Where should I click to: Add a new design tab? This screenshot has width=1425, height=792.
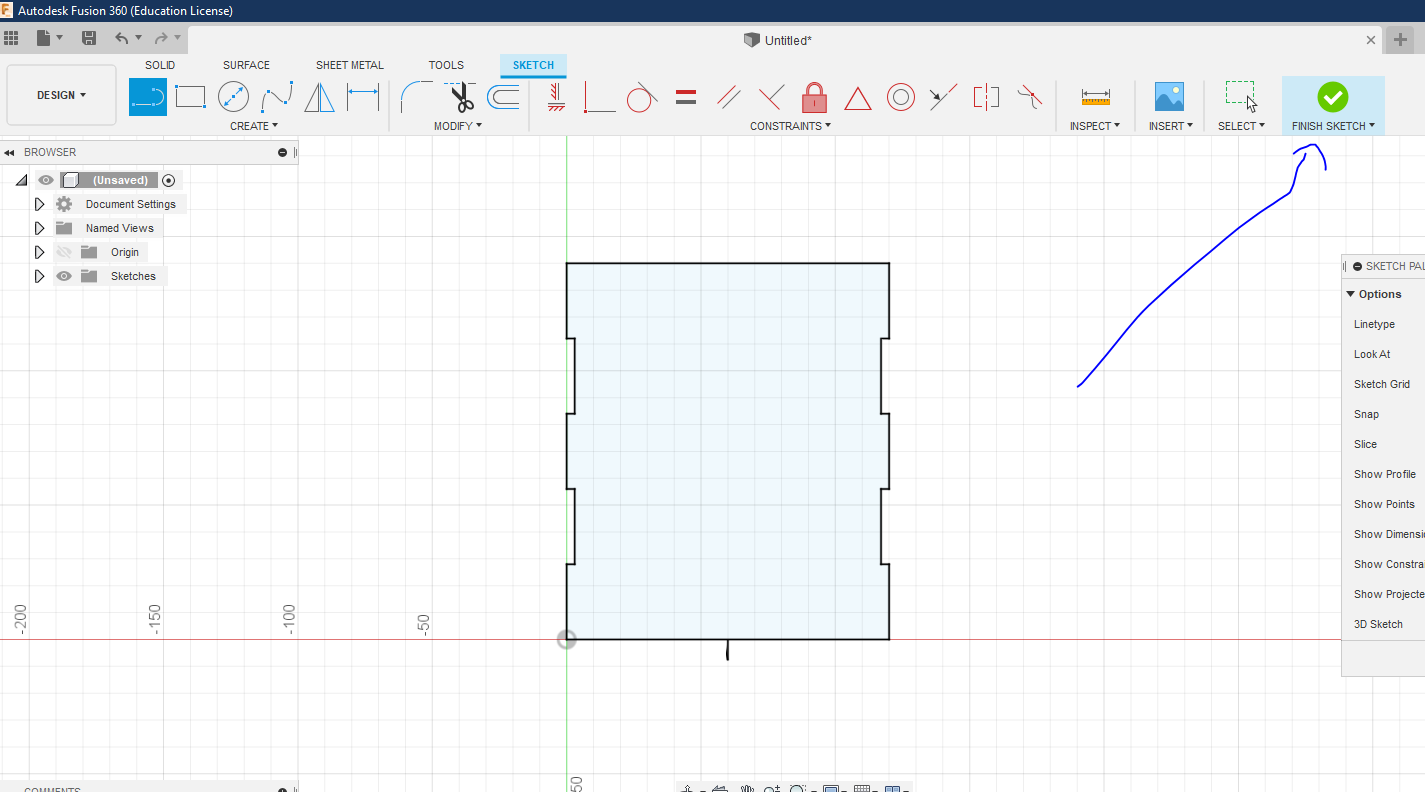coord(1400,40)
